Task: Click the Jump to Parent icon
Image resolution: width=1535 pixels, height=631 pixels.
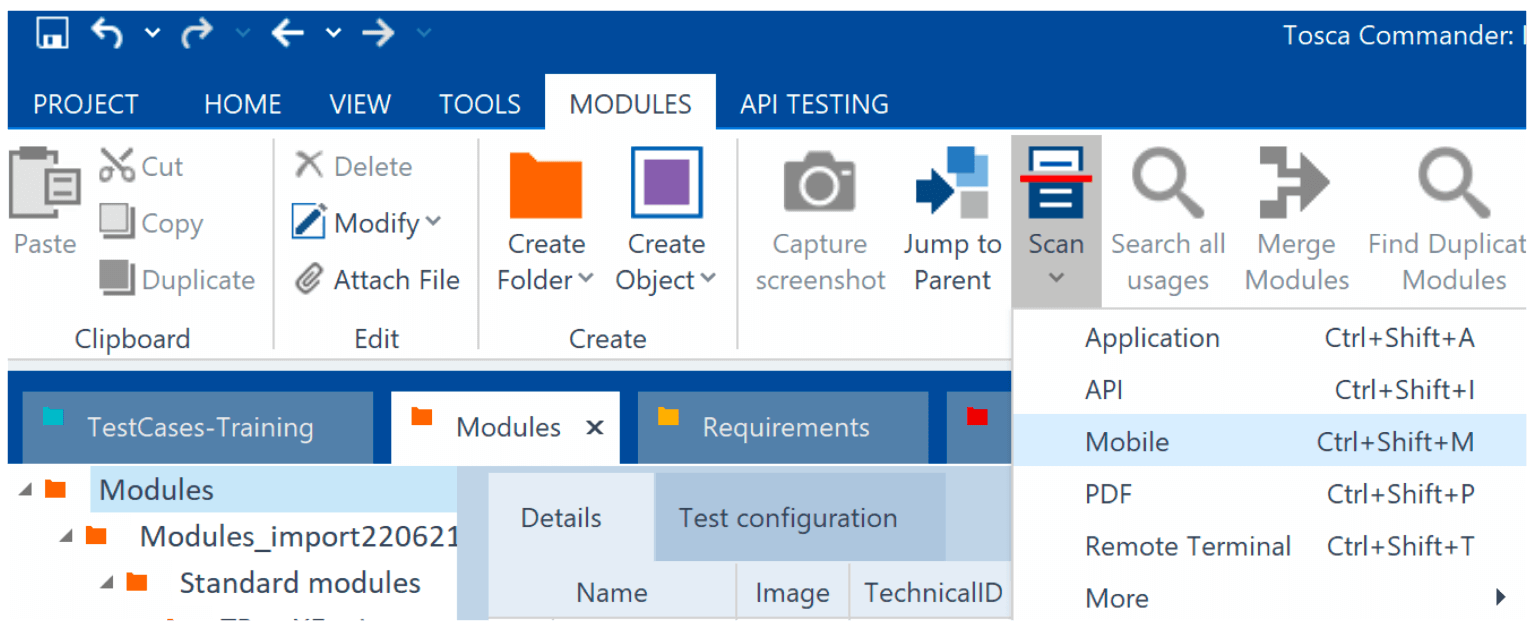Action: (x=952, y=182)
